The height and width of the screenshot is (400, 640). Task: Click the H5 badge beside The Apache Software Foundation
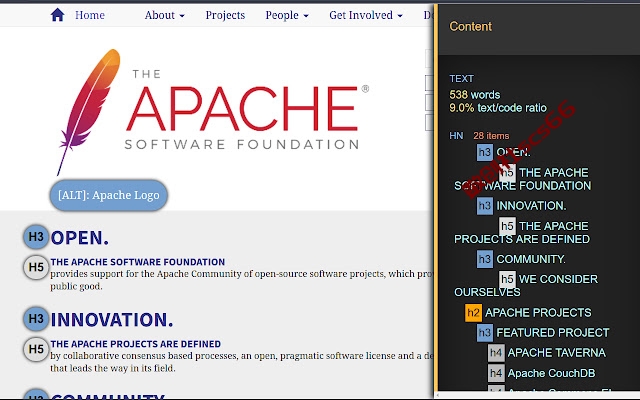tap(36, 267)
